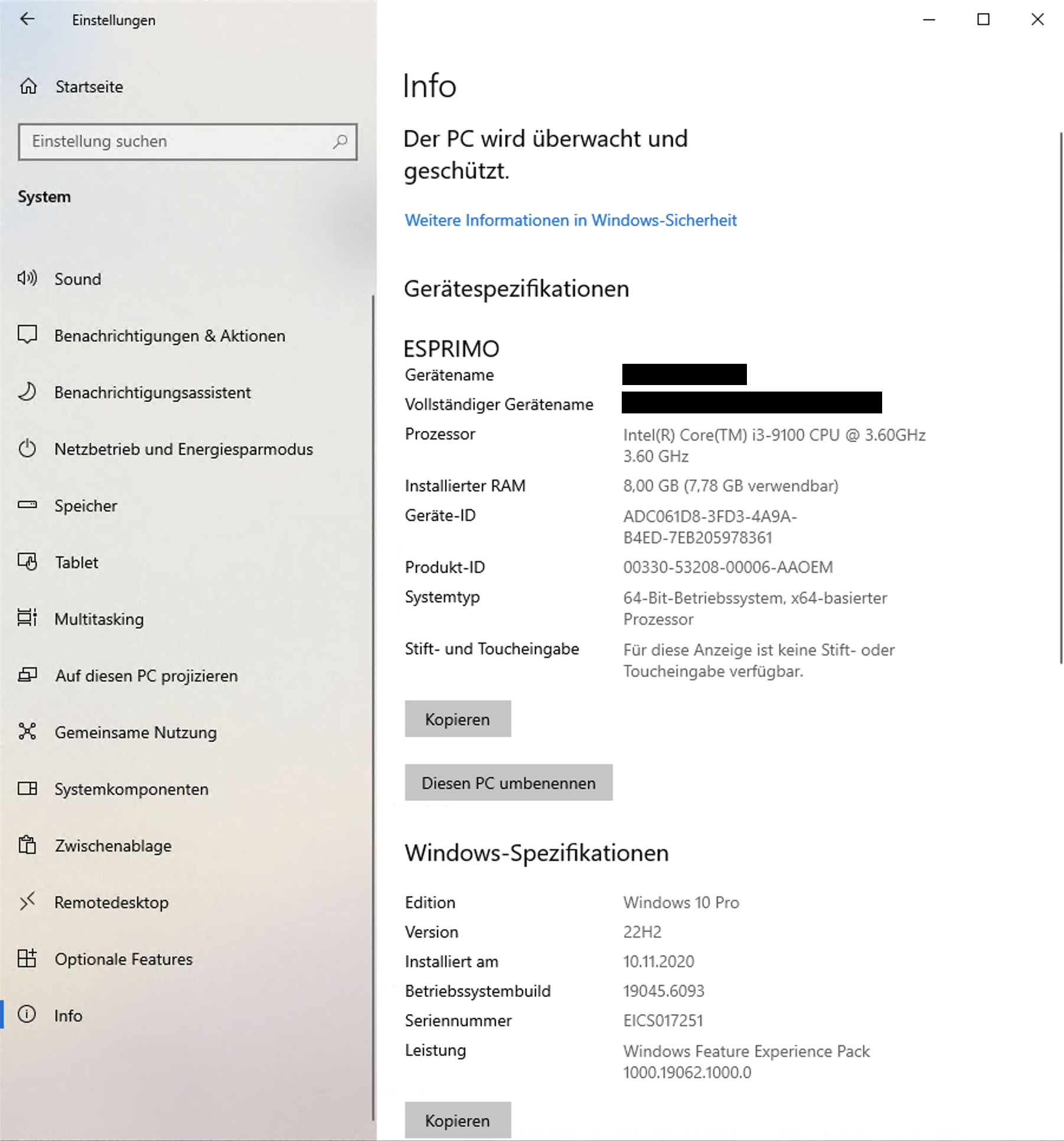Select Auf diesen PC projizieren icon
This screenshot has width=1064, height=1141.
tap(27, 675)
